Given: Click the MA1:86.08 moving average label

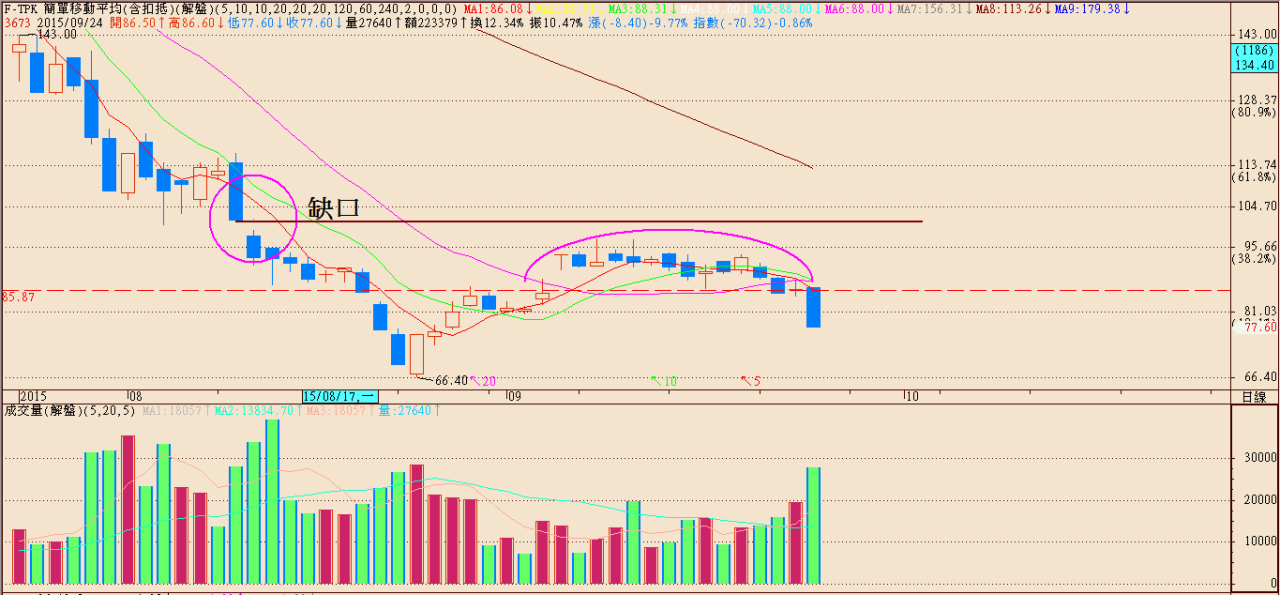Looking at the screenshot, I should 494,8.
